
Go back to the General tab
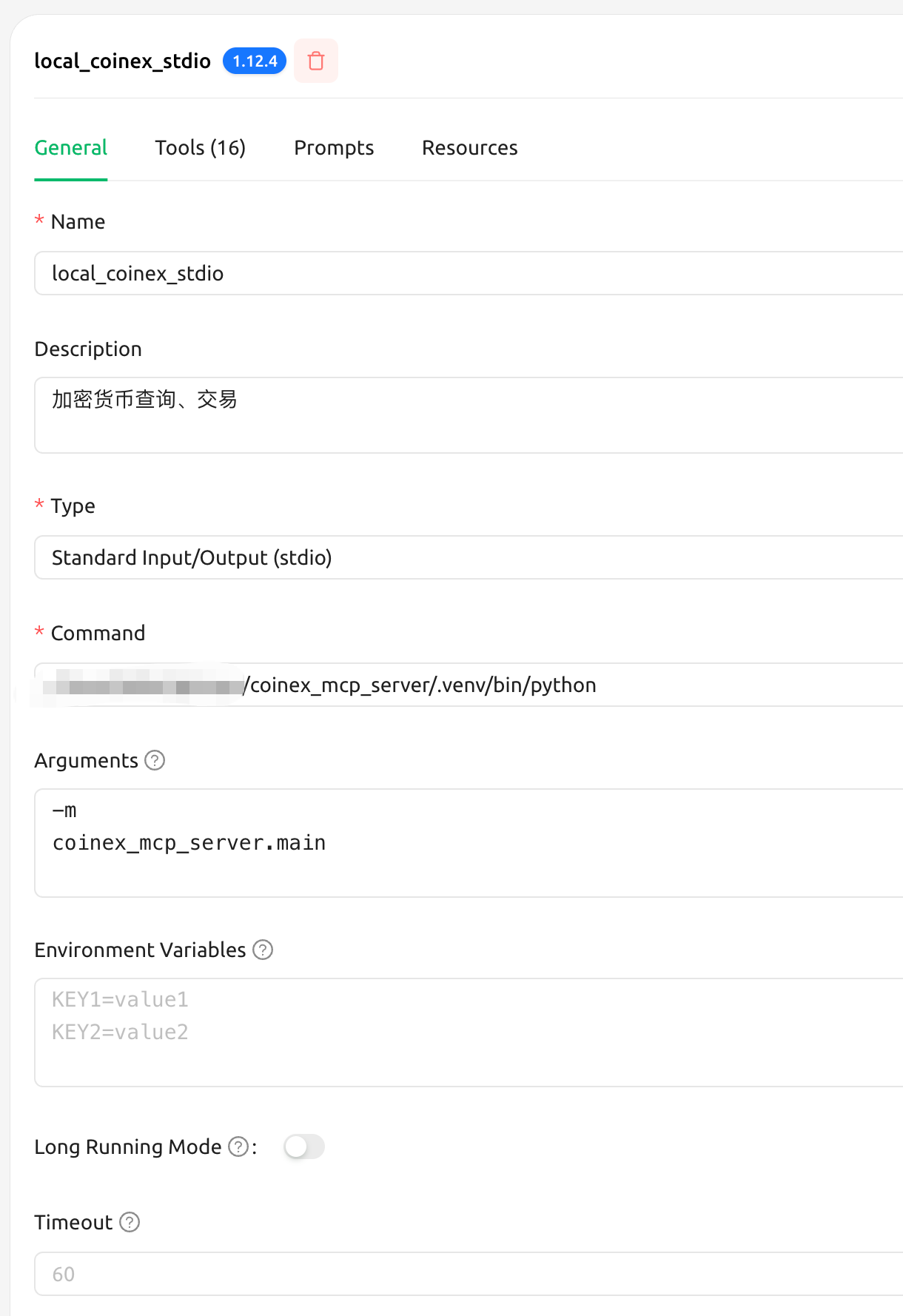(x=70, y=148)
